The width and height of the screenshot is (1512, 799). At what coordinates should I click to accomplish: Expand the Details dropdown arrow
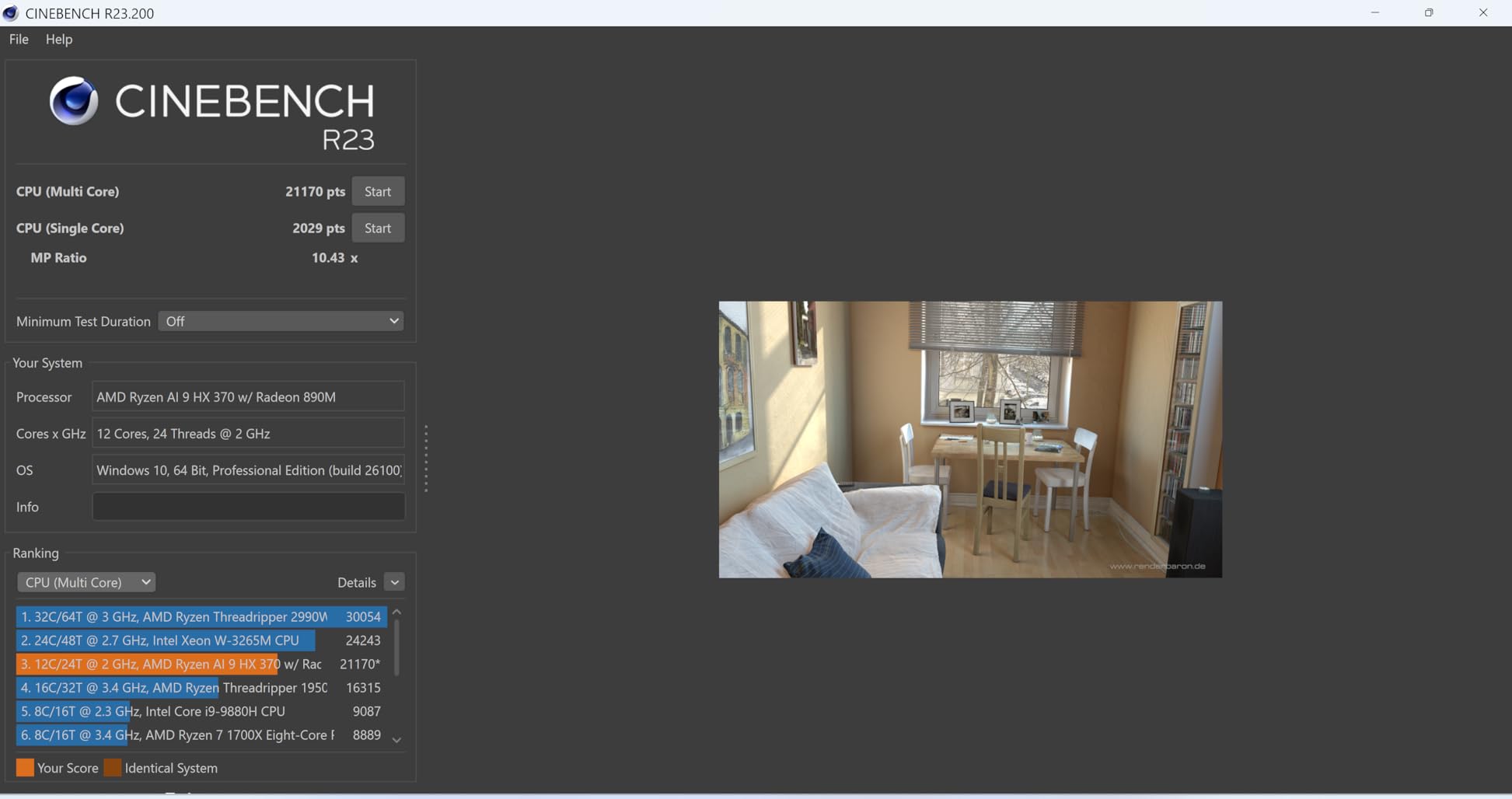(x=394, y=582)
